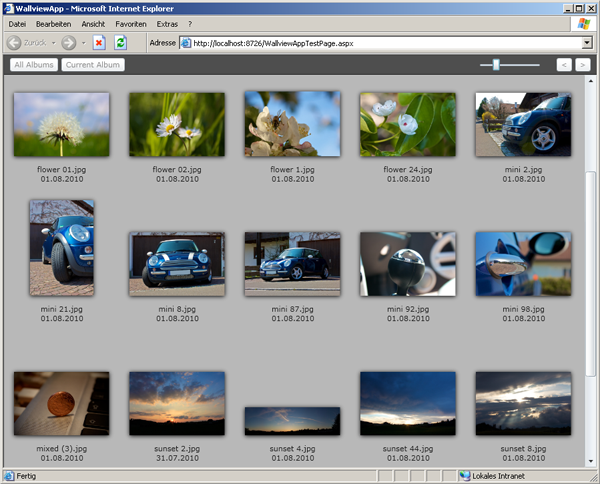
Task: Click the 'mini 98.jpg' file name
Action: 523,309
